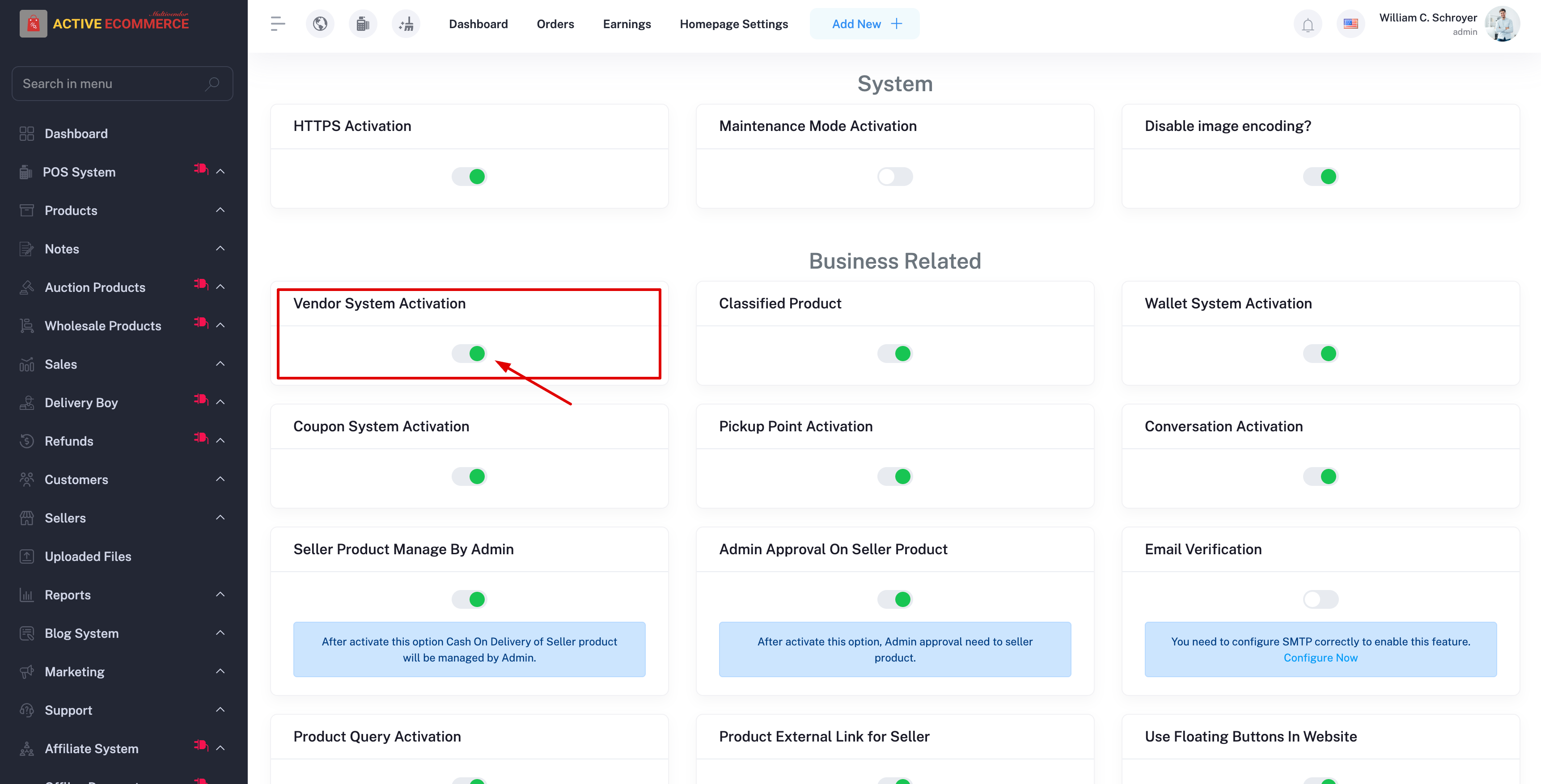Click the Wholesale Products icon
This screenshot has height=784, width=1541.
point(26,326)
